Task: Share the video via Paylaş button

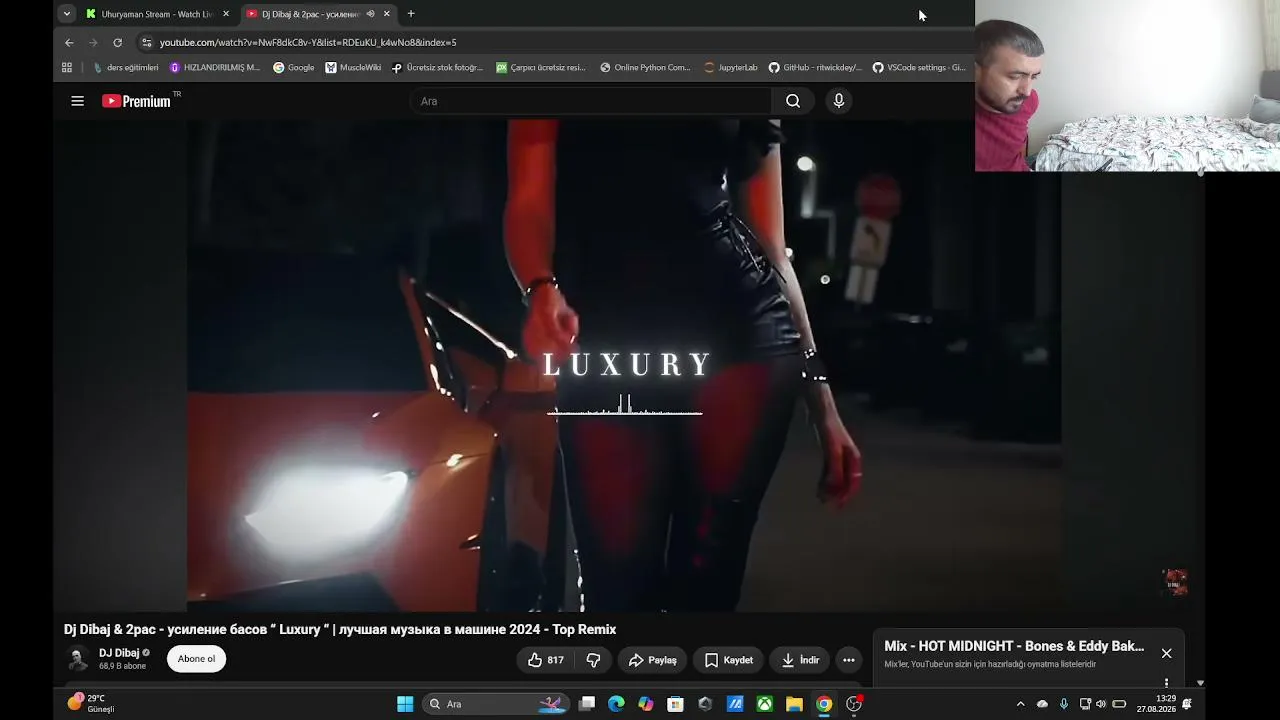Action: tap(653, 660)
